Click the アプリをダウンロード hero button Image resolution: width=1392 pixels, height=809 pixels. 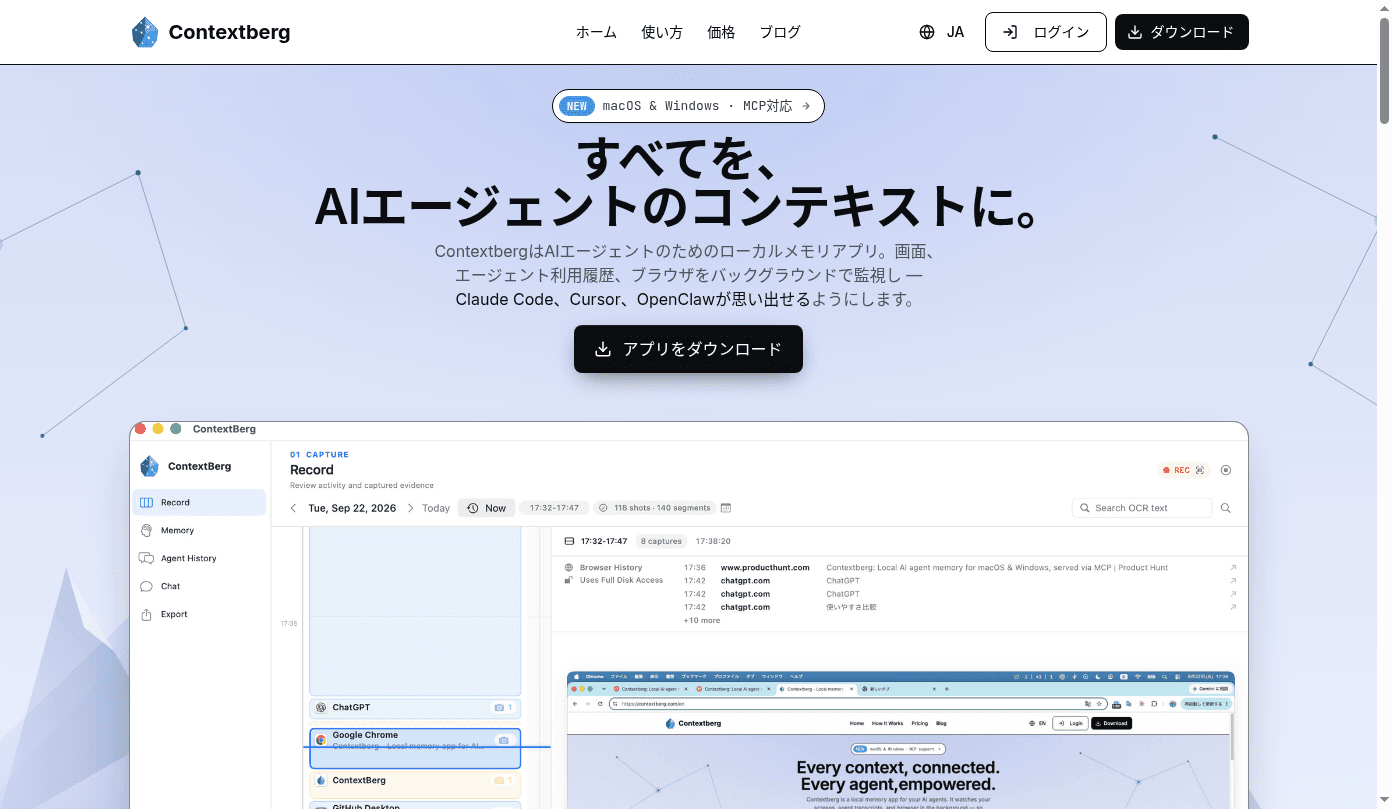pyautogui.click(x=688, y=349)
